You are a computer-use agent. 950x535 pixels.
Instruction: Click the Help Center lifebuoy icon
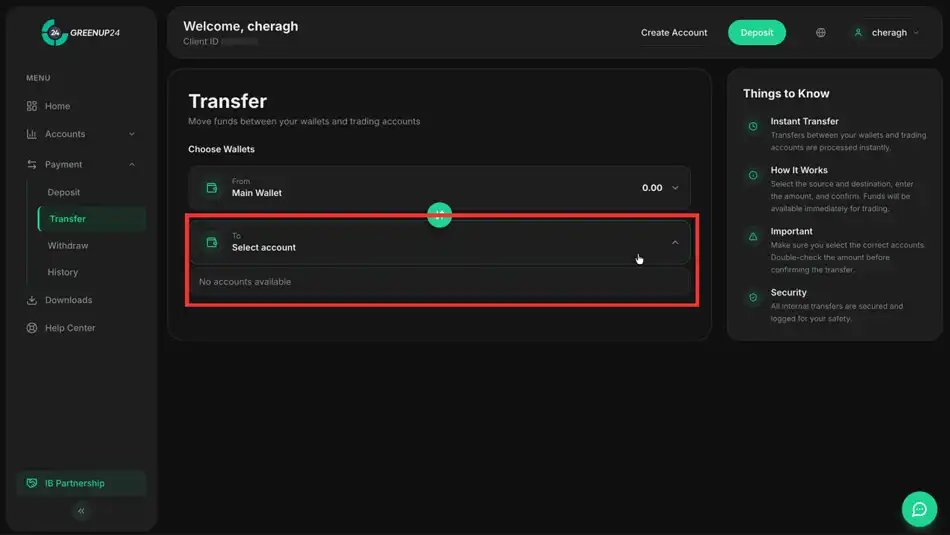32,328
